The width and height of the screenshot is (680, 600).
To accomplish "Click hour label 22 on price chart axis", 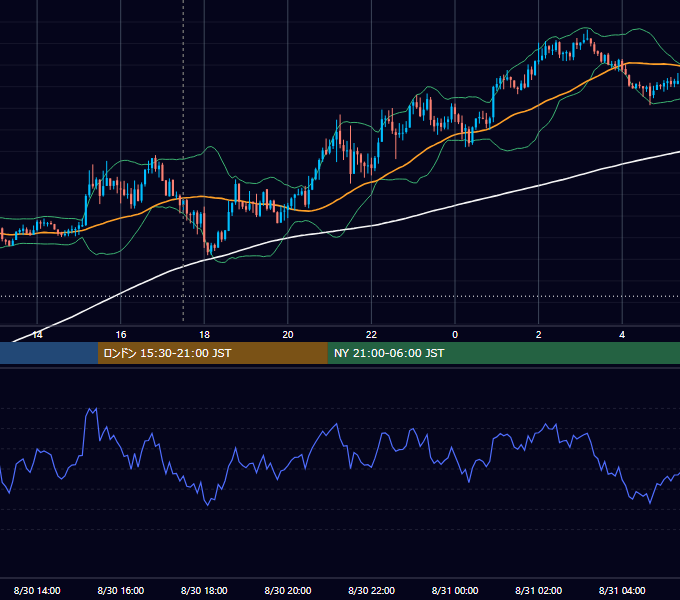I will 372,335.
